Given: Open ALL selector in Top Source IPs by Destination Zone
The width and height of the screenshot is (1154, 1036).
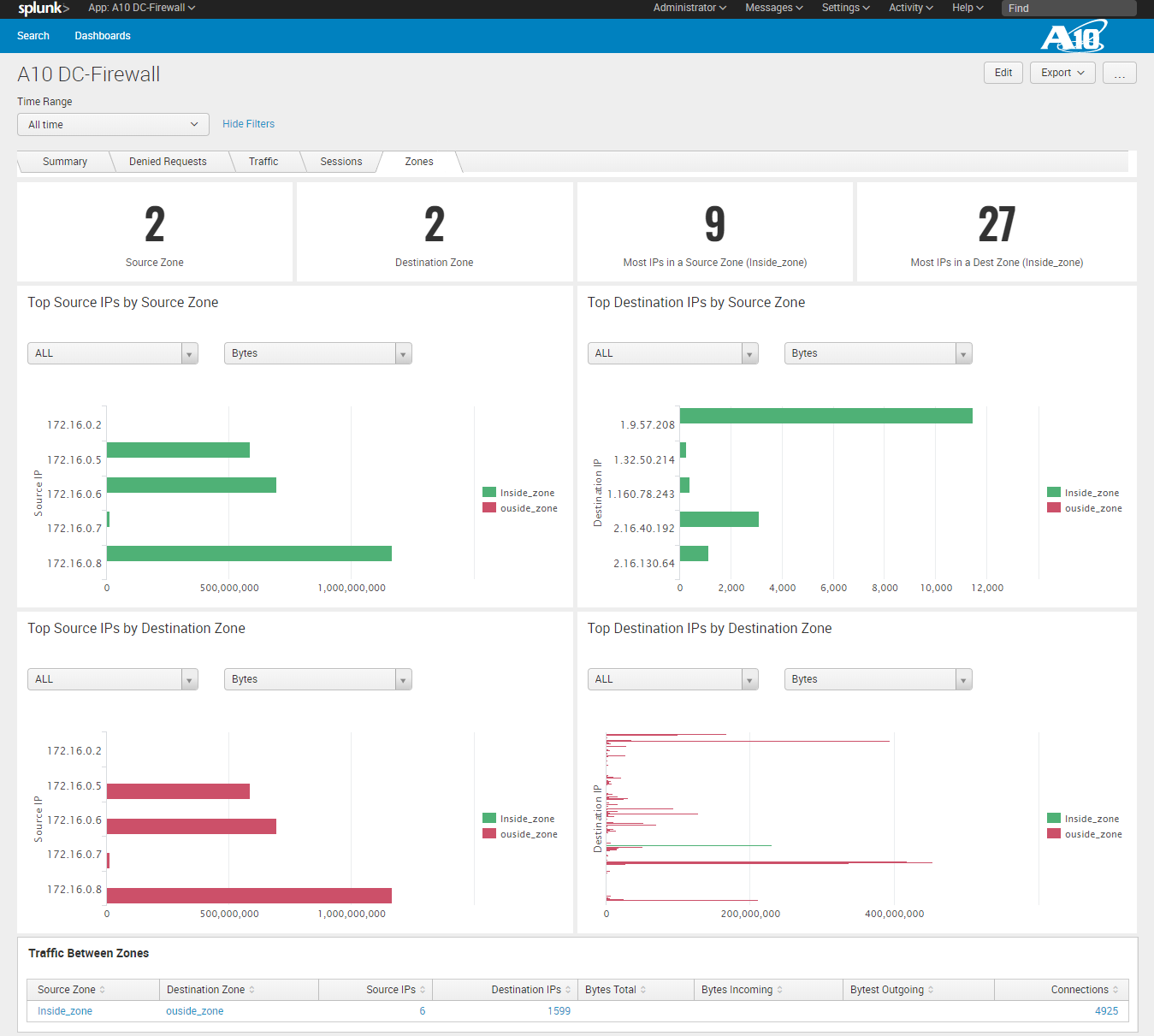Looking at the screenshot, I should pyautogui.click(x=113, y=679).
